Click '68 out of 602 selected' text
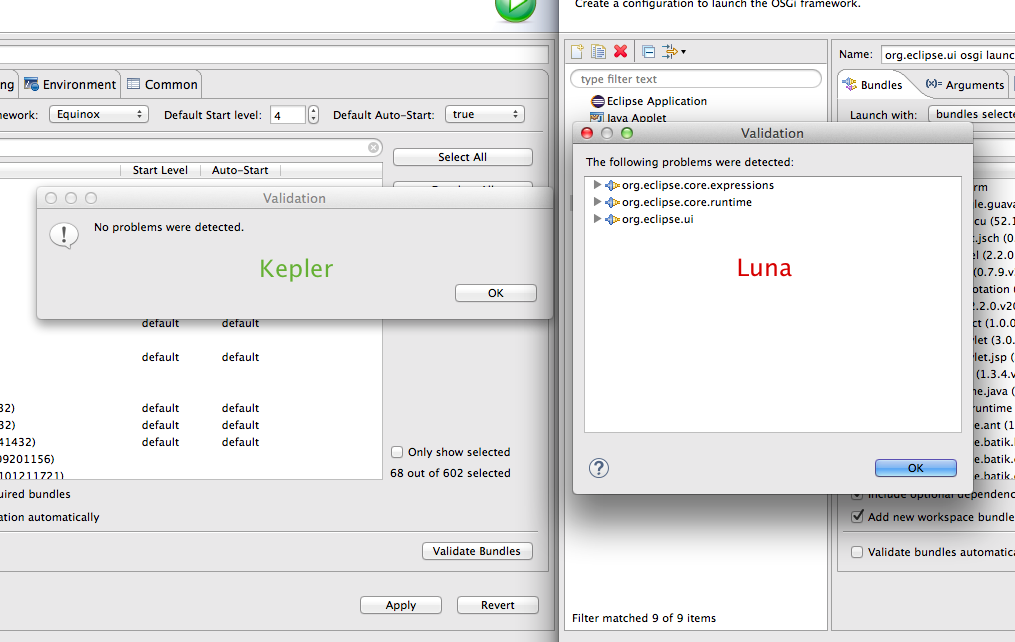Screen dimensions: 1015x642 [x=450, y=473]
